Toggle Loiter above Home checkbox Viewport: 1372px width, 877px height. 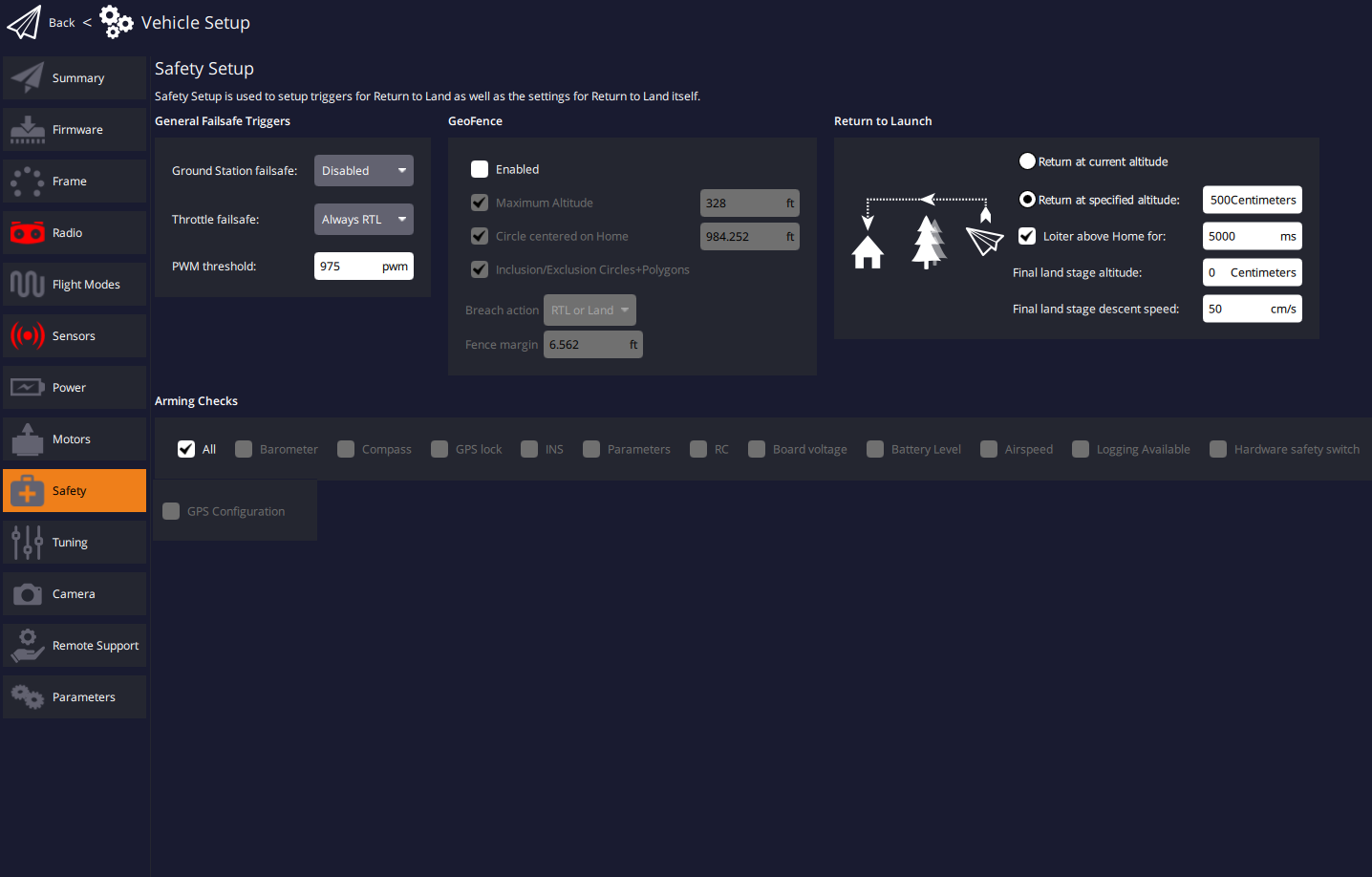(1027, 236)
